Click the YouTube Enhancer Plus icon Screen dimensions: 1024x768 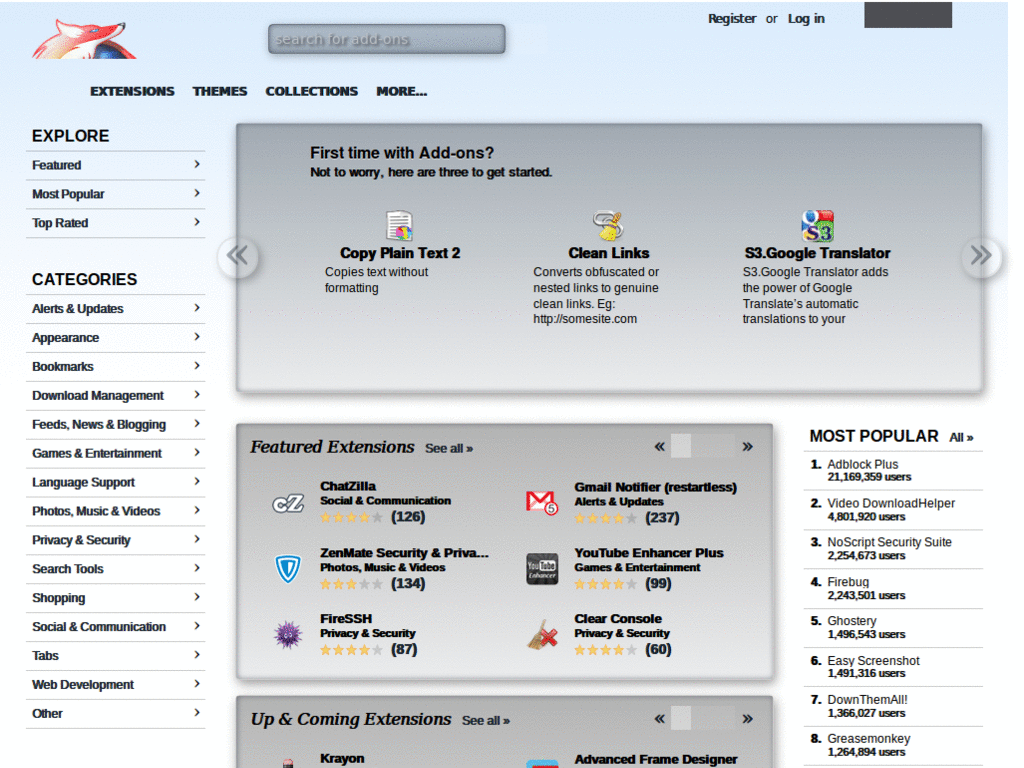[x=542, y=568]
